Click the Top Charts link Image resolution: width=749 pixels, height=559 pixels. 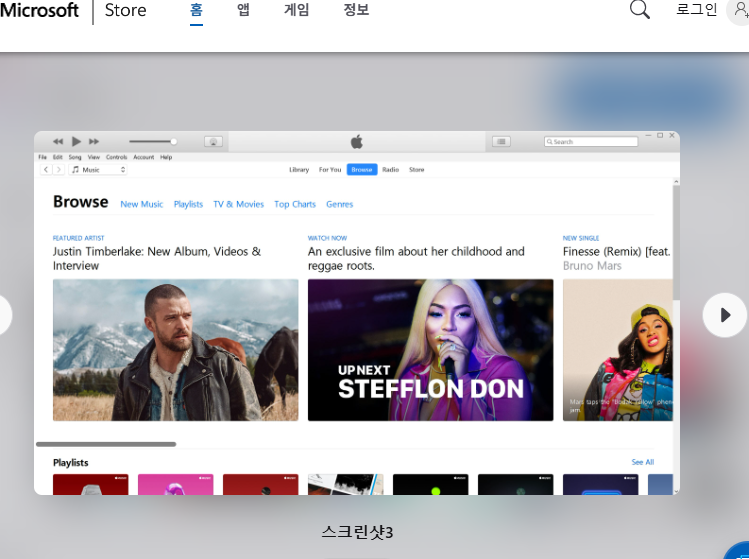point(295,204)
